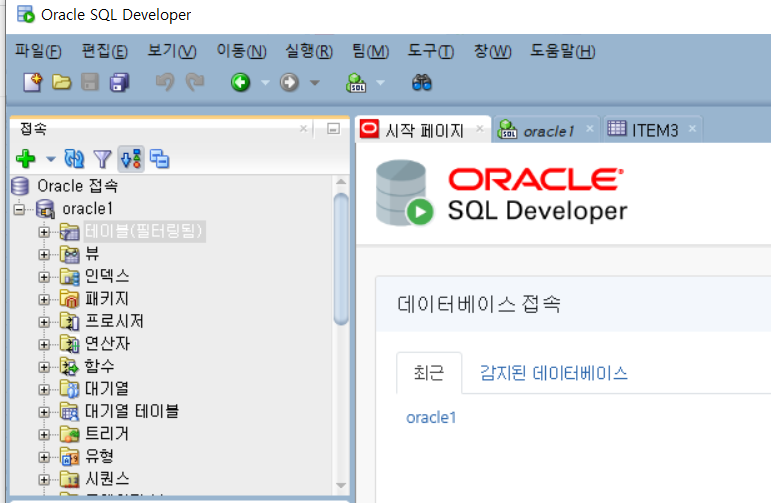Close the ITEM3 tab
The width and height of the screenshot is (771, 503).
[x=692, y=129]
